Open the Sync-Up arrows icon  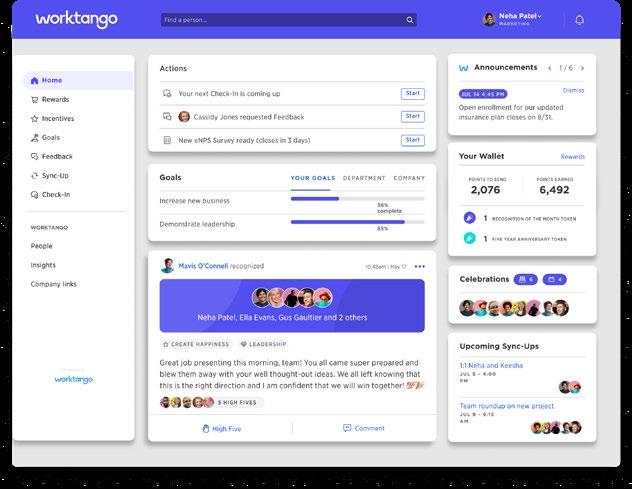[x=35, y=175]
